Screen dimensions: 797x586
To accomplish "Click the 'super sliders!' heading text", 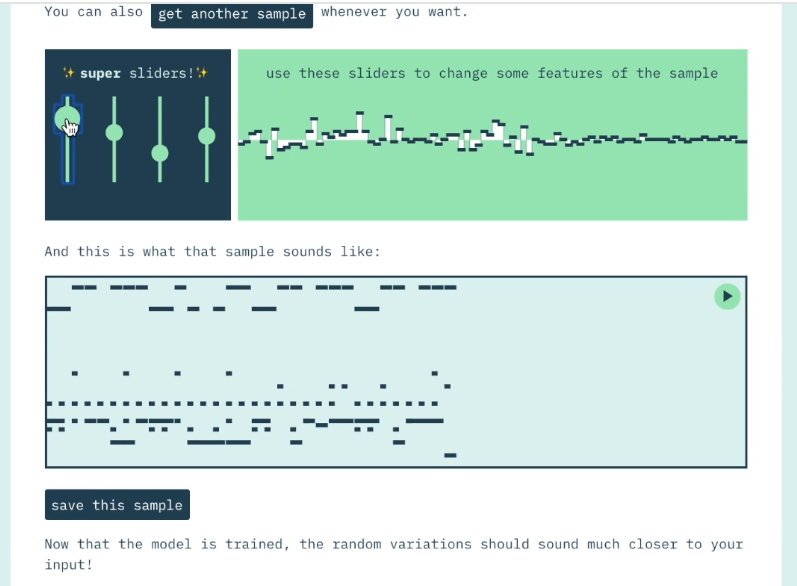I will click(x=135, y=73).
